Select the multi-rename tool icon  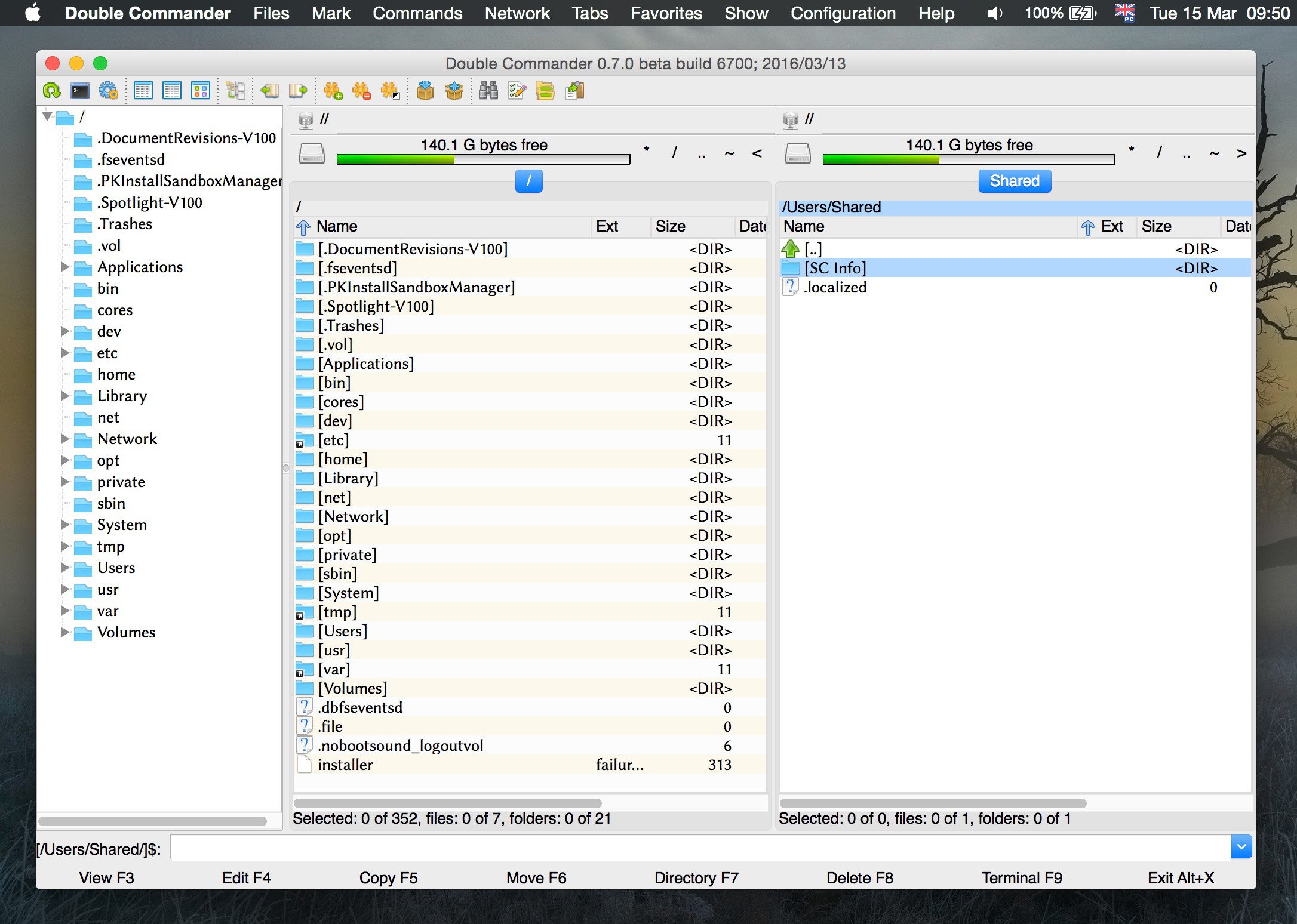[516, 92]
